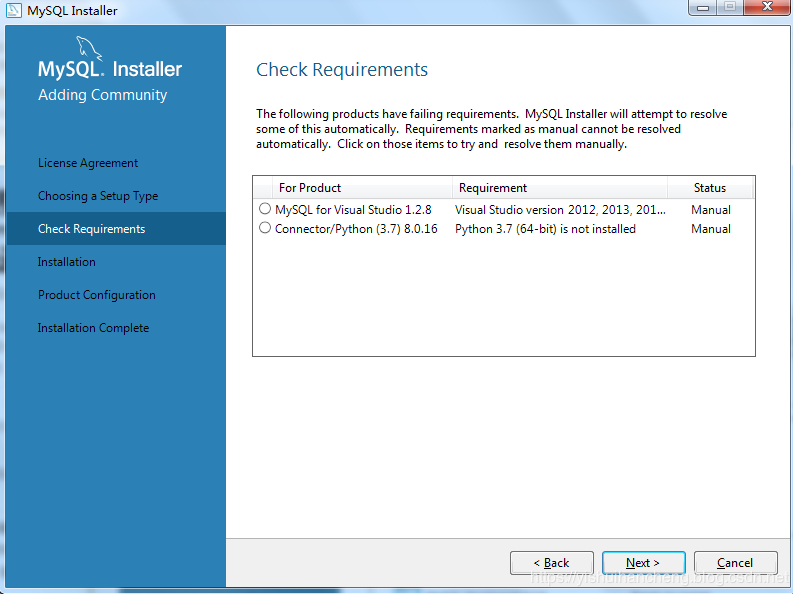Click the MySQL dolphin logo
Screen dimensions: 793x594
pos(90,48)
